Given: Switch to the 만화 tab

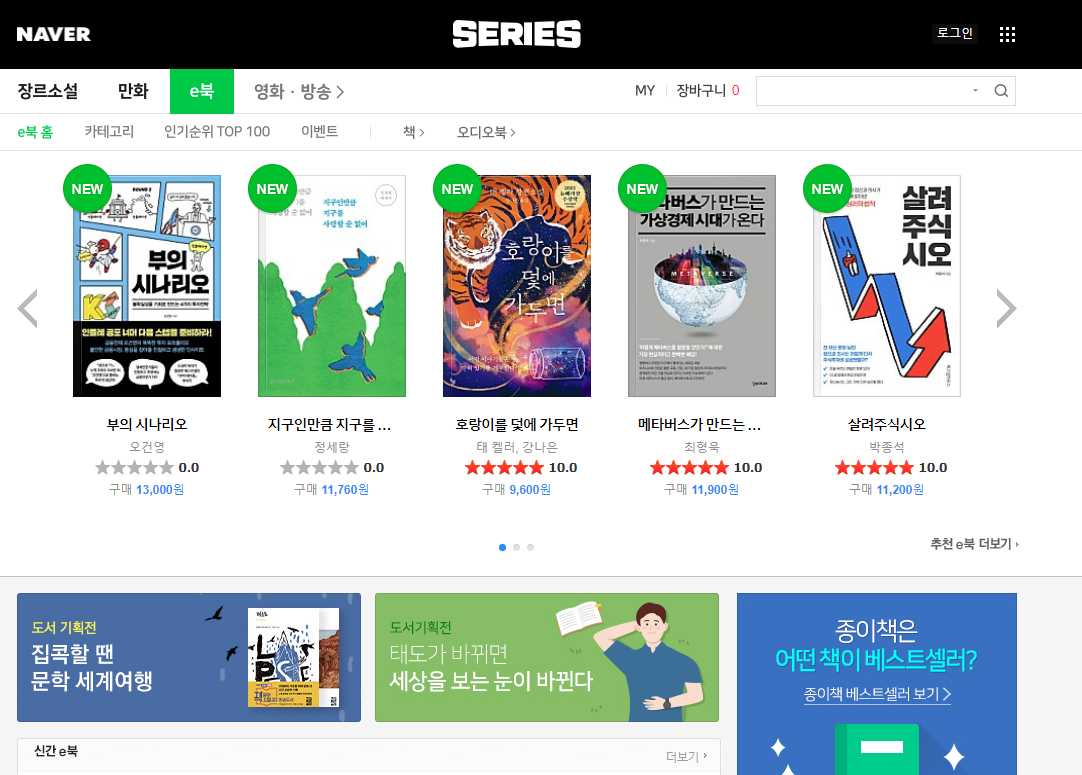Looking at the screenshot, I should (132, 91).
